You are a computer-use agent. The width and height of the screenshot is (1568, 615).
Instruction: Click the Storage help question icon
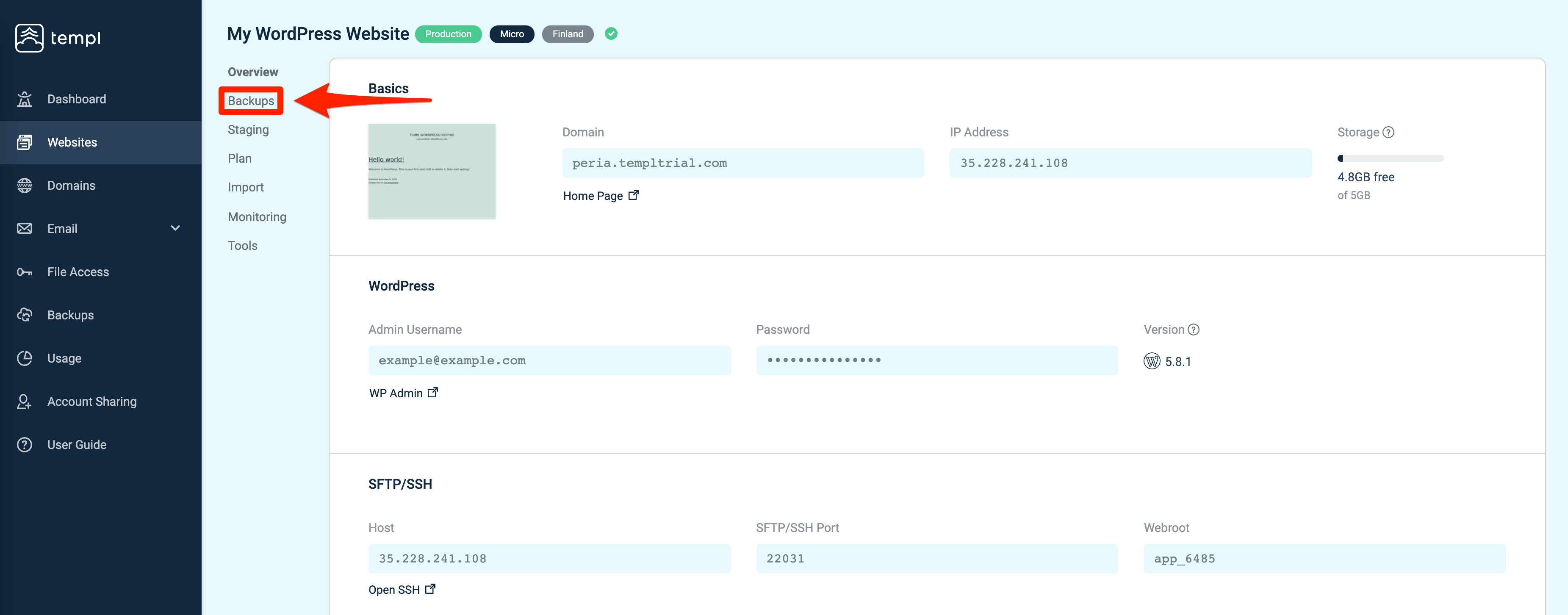(x=1388, y=132)
